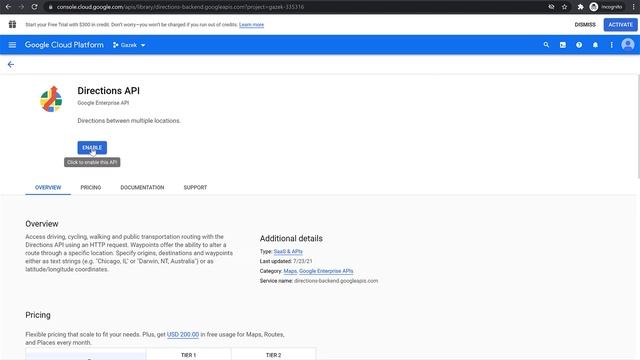The width and height of the screenshot is (640, 360).
Task: Click the TIER 2 column header
Action: (273, 355)
